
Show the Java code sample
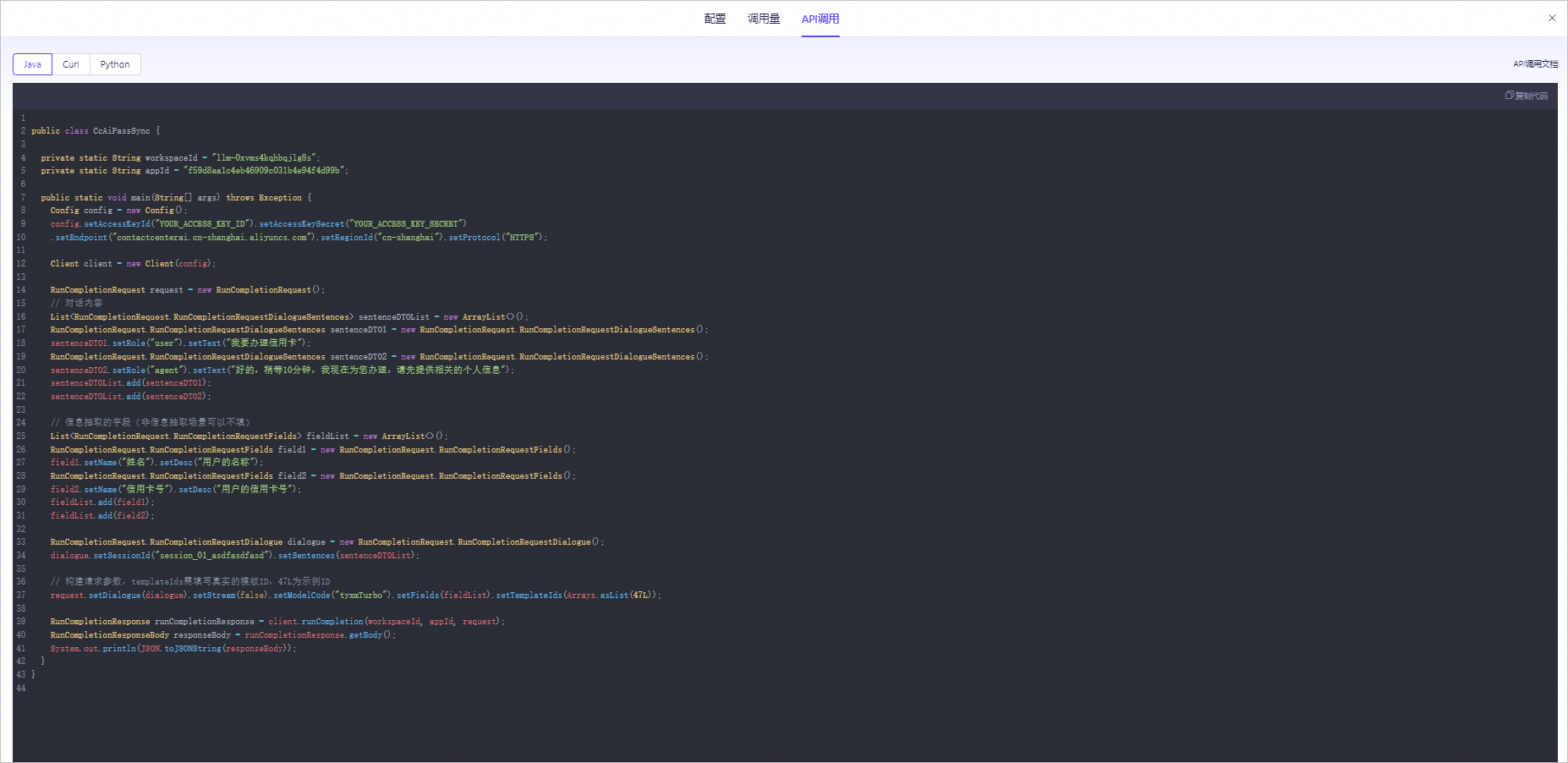click(32, 64)
